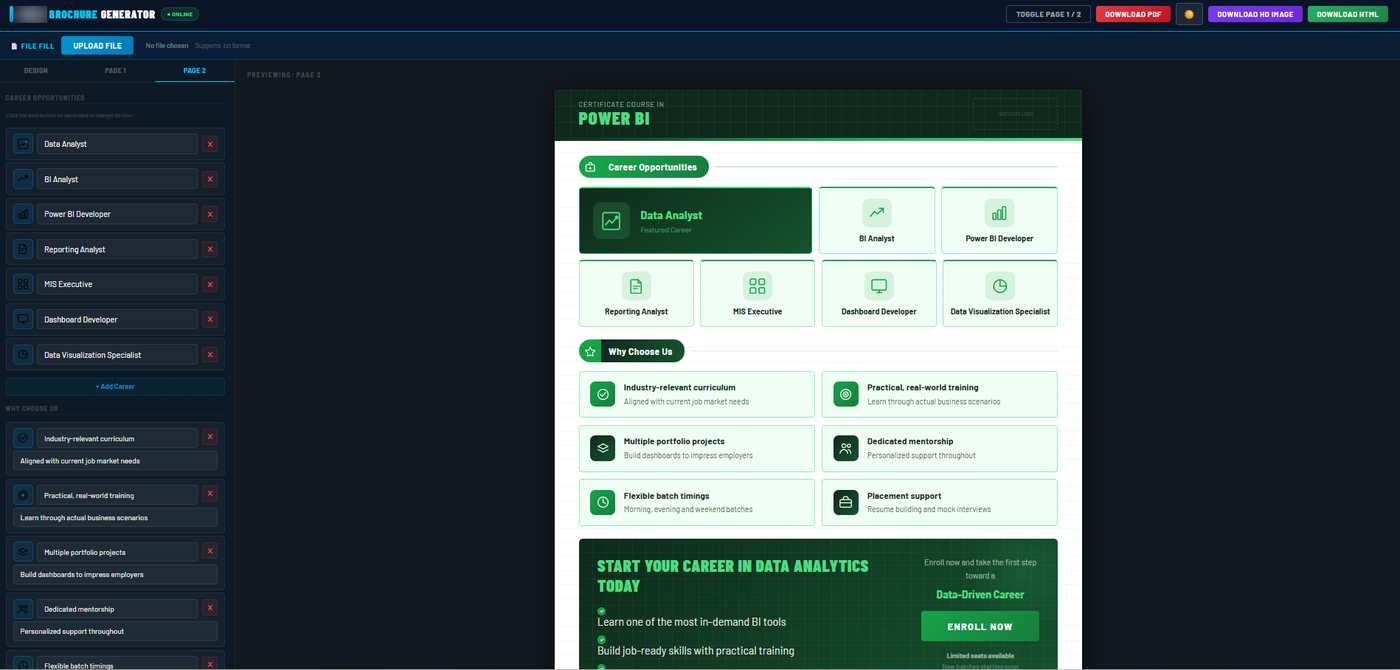
Task: Edit the Data Analyst career name field
Action: pyautogui.click(x=117, y=144)
